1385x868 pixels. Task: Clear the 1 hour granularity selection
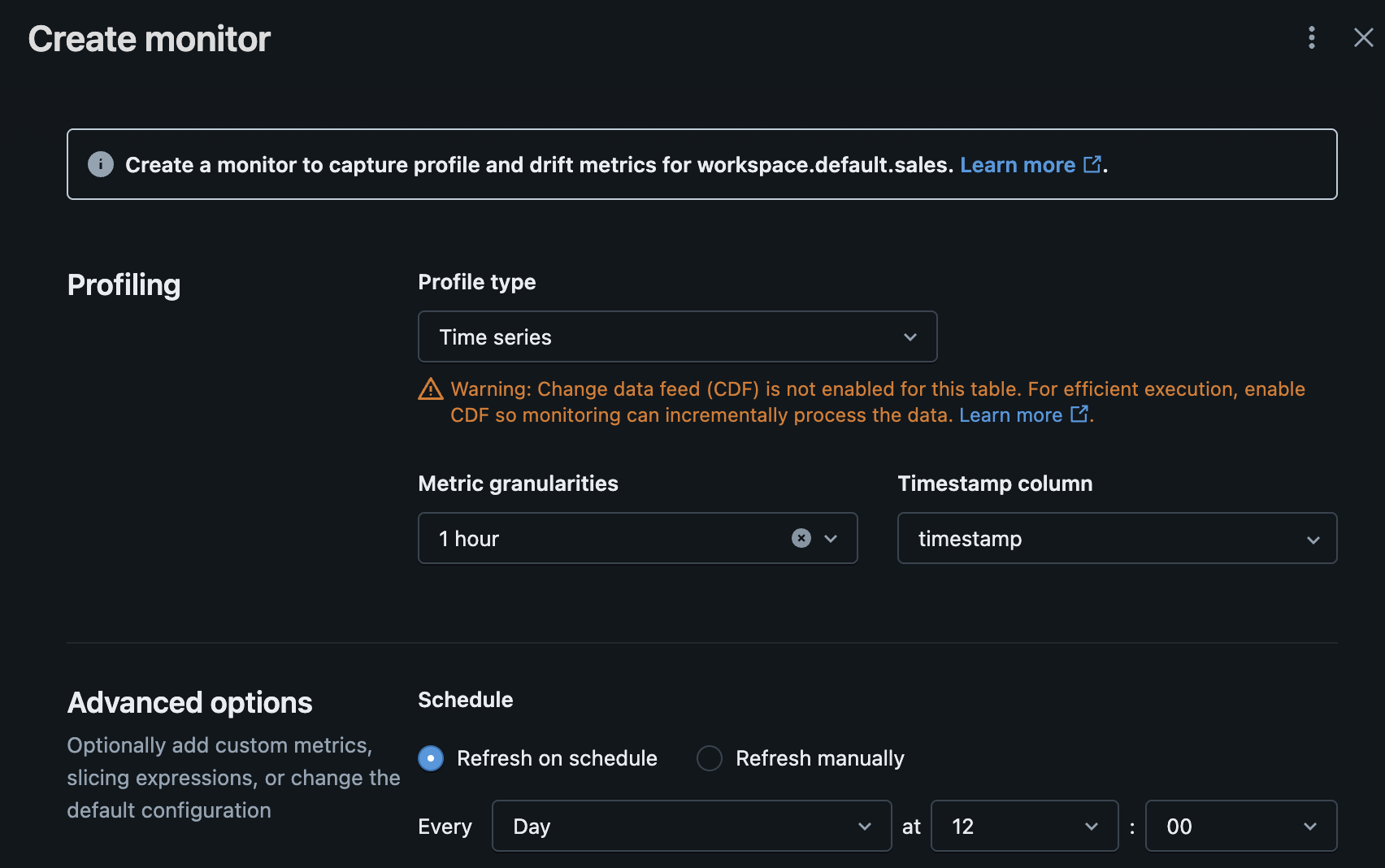pos(801,538)
